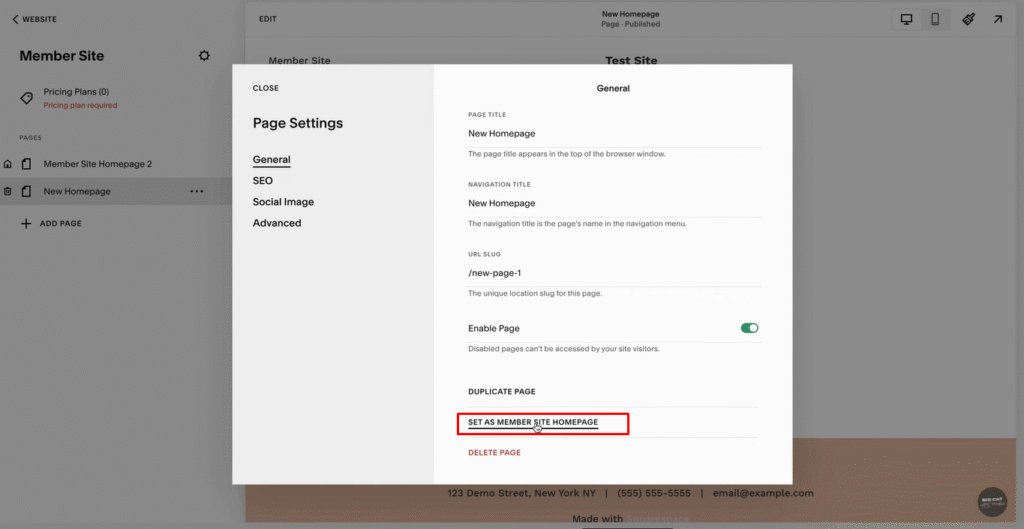Open the three-dot menu for New Homepage

point(197,191)
